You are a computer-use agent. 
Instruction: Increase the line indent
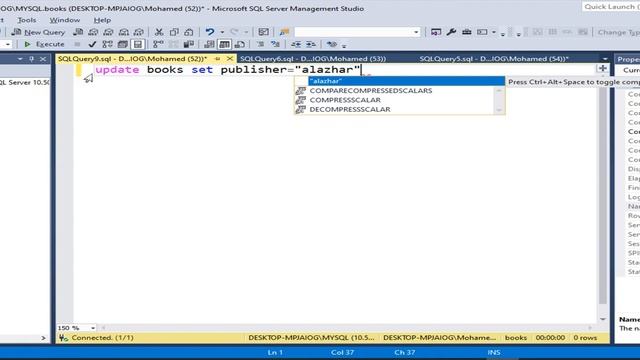tap(311, 44)
